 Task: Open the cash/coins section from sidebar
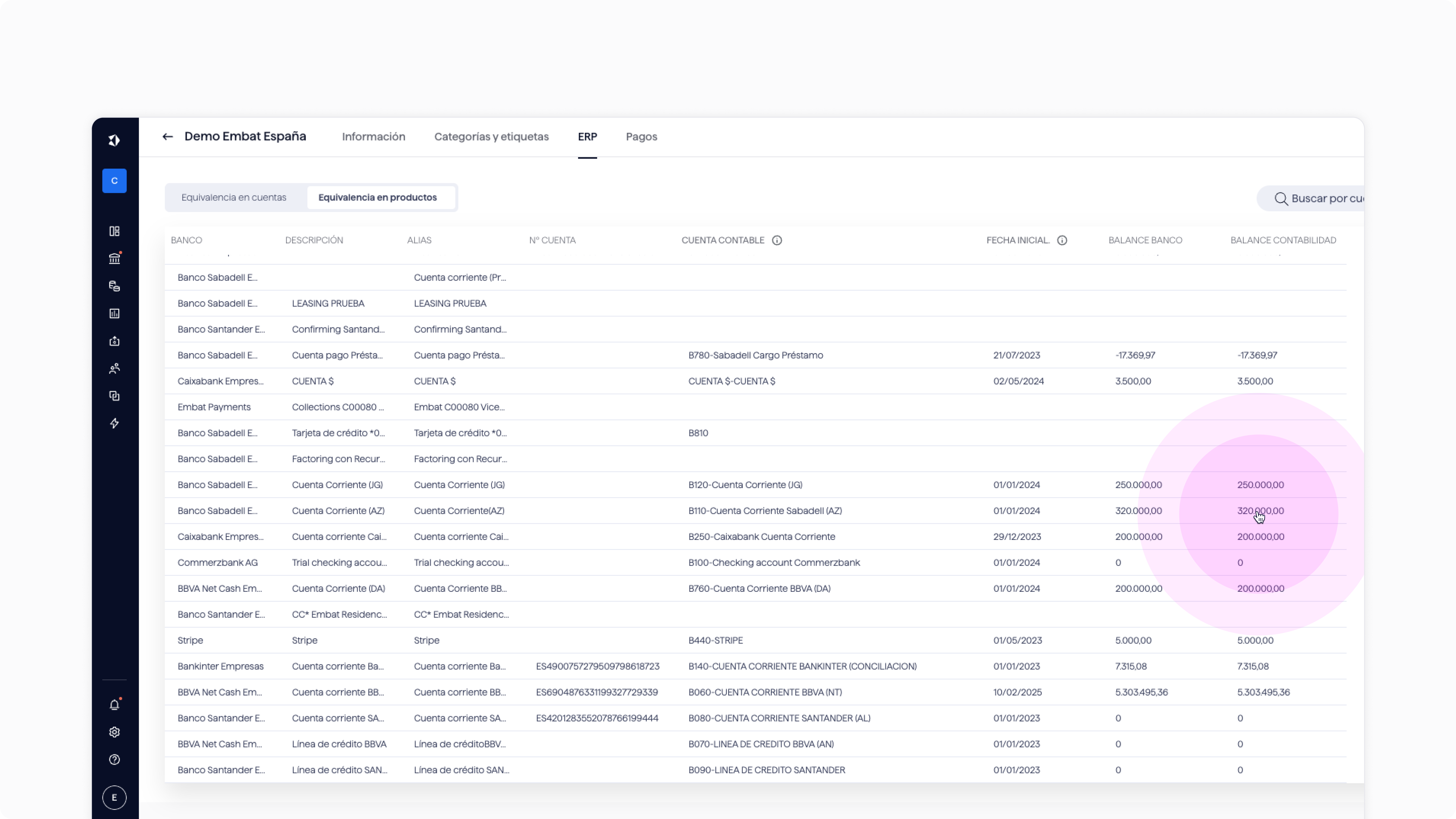click(114, 286)
